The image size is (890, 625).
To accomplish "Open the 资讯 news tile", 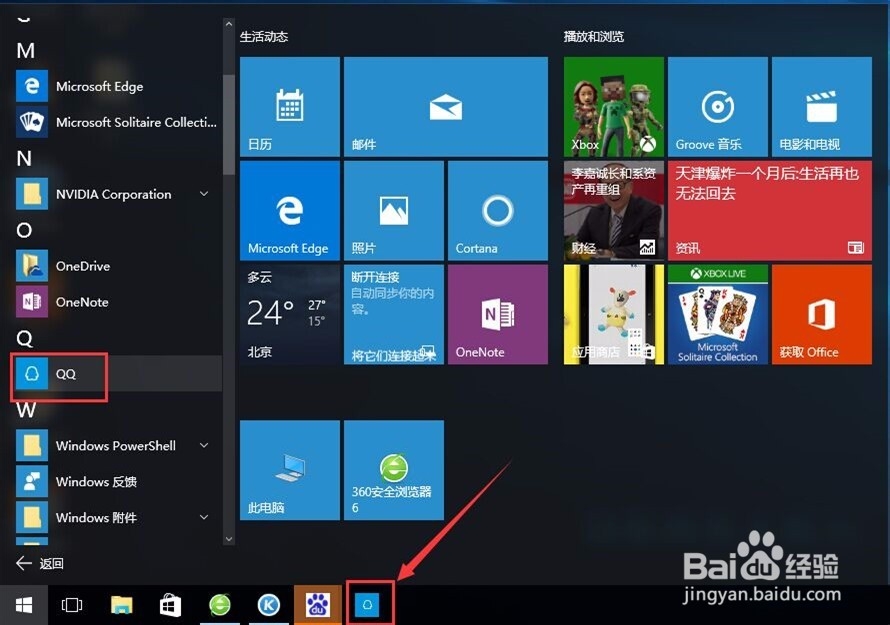I will [x=770, y=210].
